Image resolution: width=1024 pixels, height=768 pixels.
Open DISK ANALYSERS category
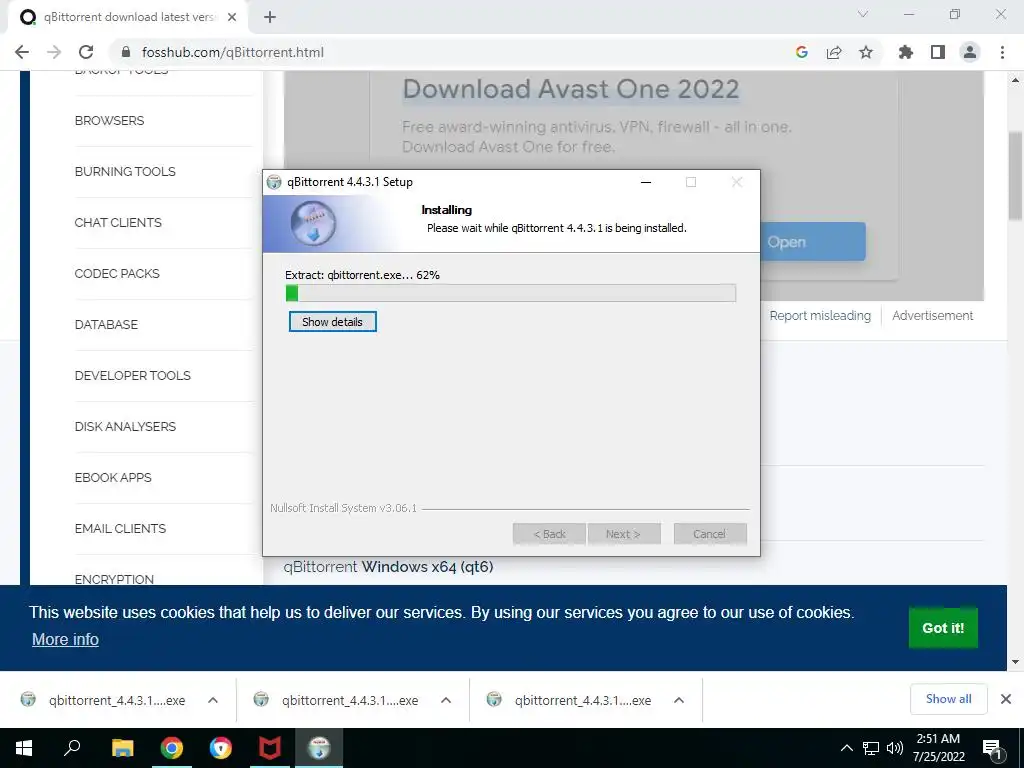[125, 426]
